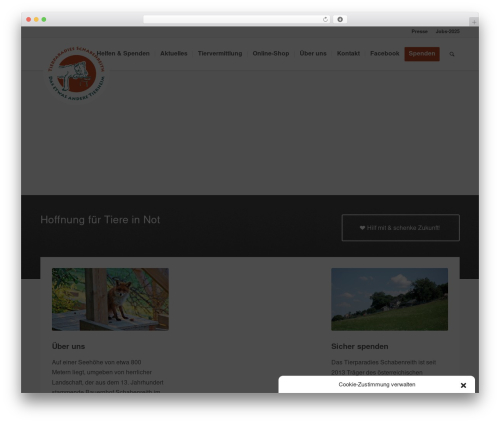Open the Online-Shop menu item
Screen dimensions: 500x423
pyautogui.click(x=271, y=53)
